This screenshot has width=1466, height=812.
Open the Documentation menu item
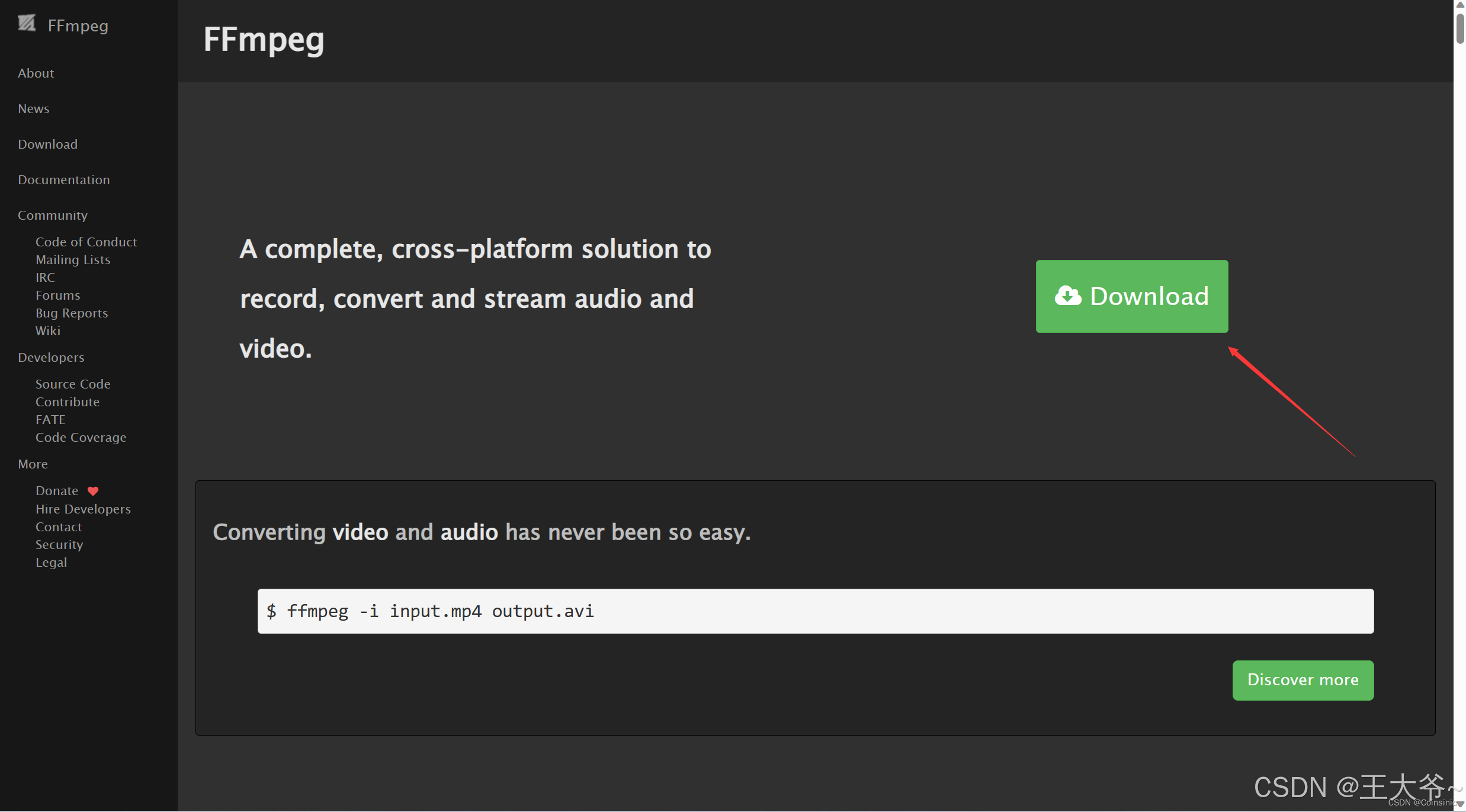[x=63, y=180]
